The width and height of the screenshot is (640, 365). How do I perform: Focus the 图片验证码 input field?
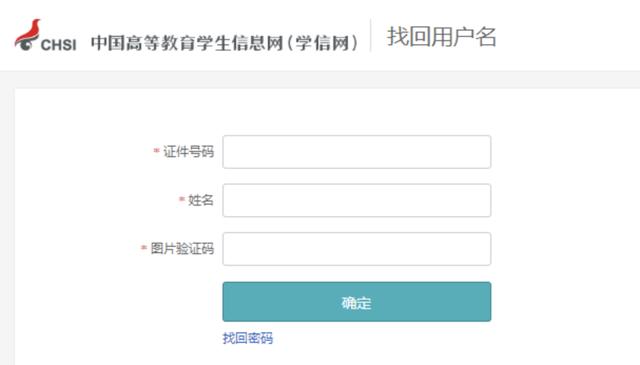(x=357, y=249)
